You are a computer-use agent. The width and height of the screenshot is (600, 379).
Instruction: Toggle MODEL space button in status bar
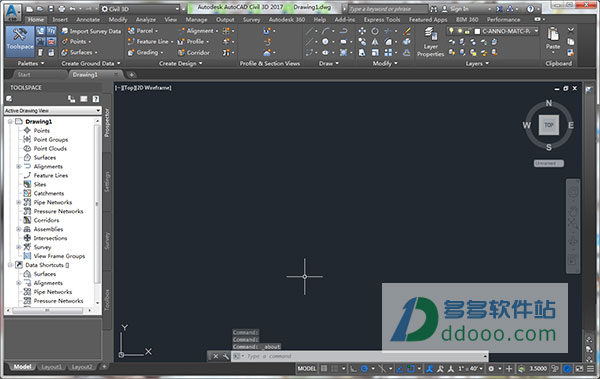click(x=307, y=368)
